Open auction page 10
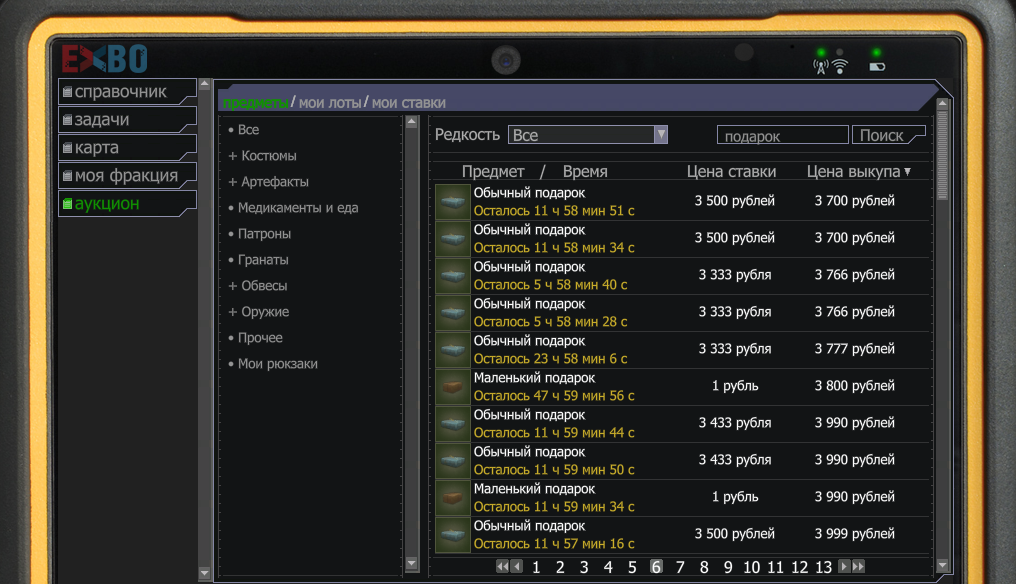 coord(752,568)
